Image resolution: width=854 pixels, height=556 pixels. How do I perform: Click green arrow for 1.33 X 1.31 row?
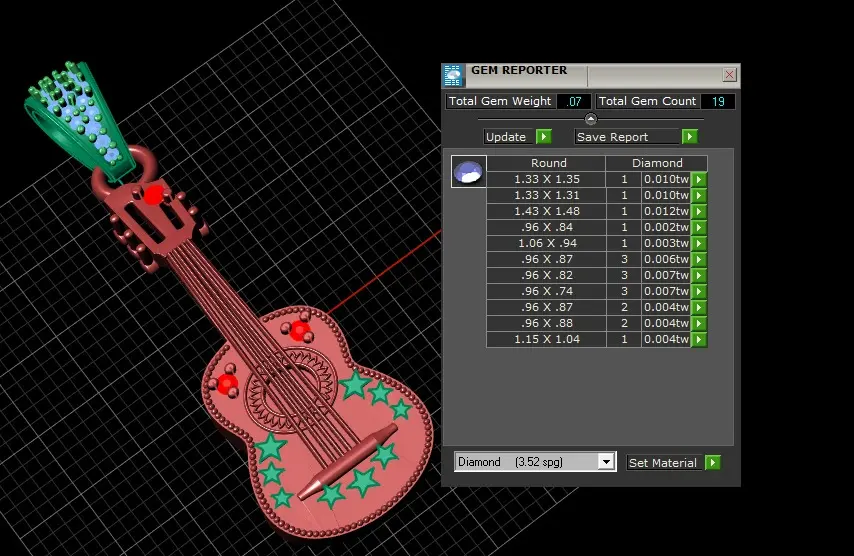(699, 195)
